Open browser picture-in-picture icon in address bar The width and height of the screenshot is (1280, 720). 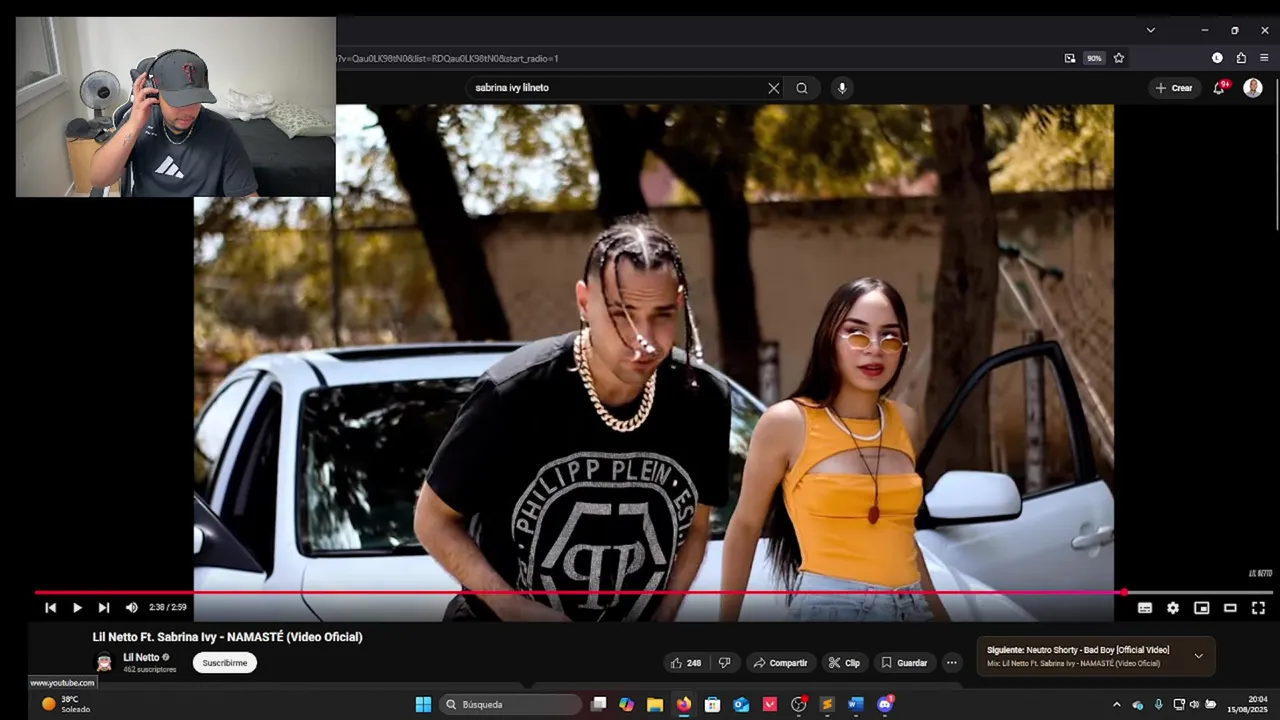pyautogui.click(x=1070, y=58)
